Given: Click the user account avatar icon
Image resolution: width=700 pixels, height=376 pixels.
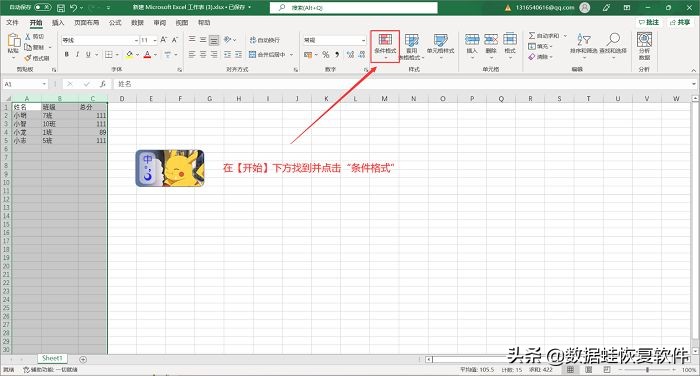Looking at the screenshot, I should (x=584, y=8).
